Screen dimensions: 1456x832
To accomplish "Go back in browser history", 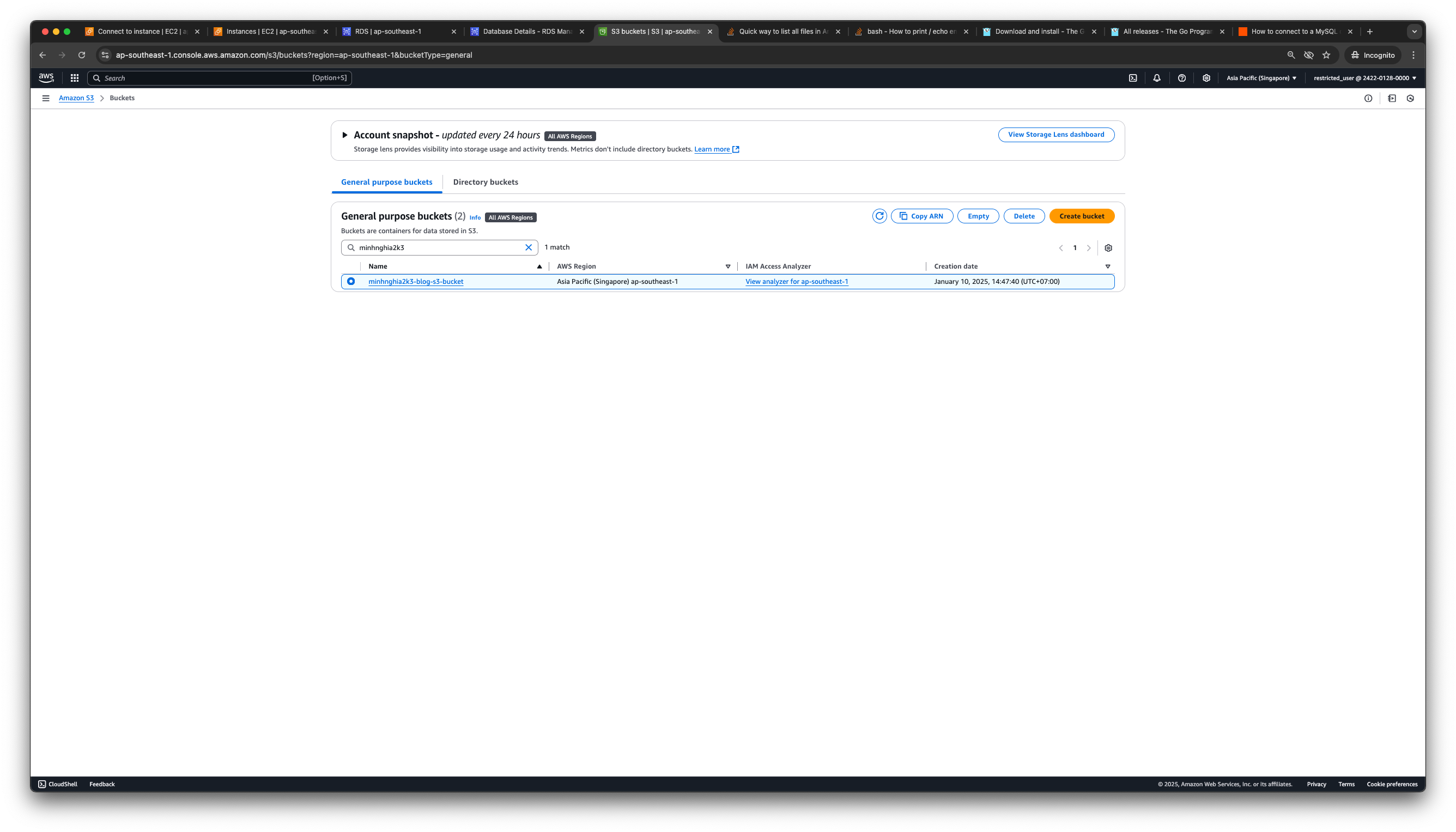I will (43, 56).
